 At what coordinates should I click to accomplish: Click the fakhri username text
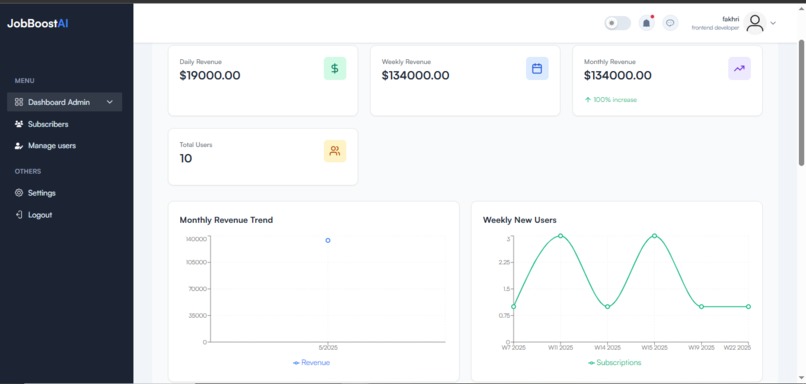point(731,19)
